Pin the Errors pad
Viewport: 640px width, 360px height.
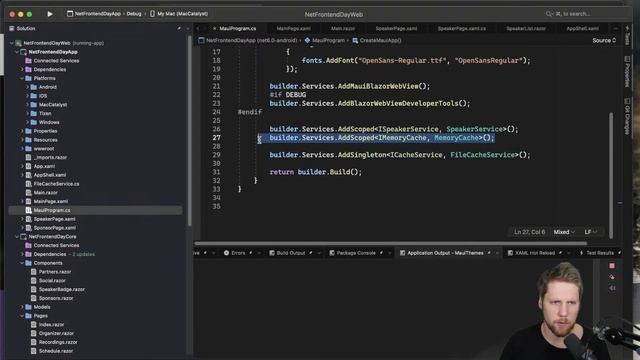(x=251, y=253)
